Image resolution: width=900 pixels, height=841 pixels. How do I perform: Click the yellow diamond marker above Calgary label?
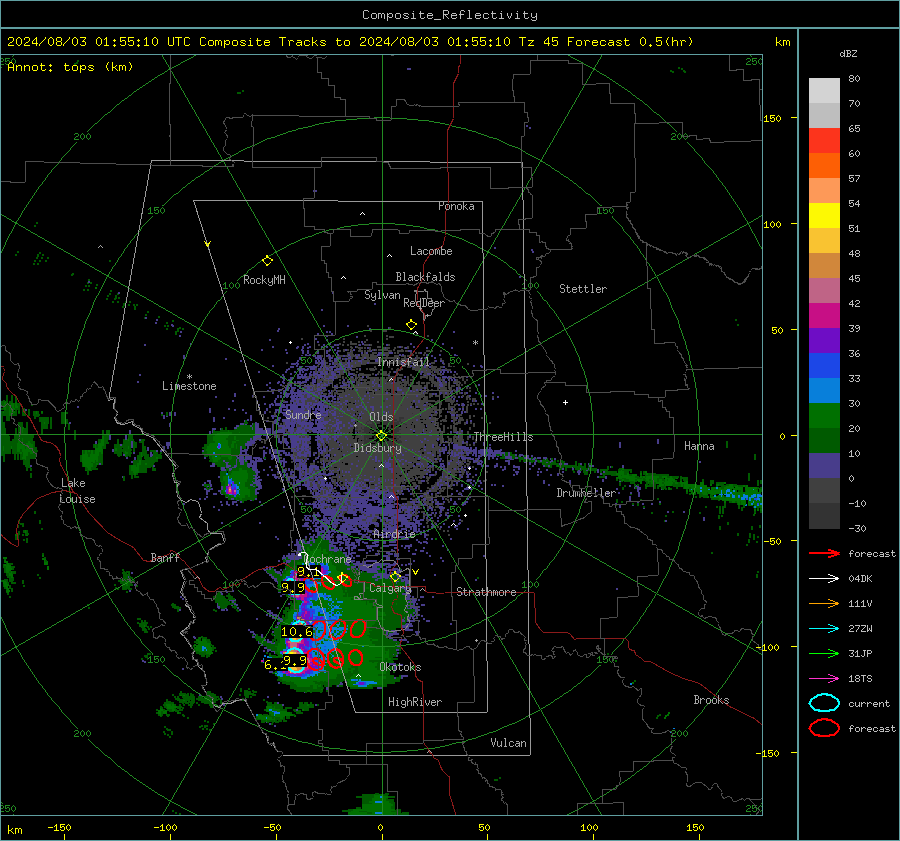point(395,576)
